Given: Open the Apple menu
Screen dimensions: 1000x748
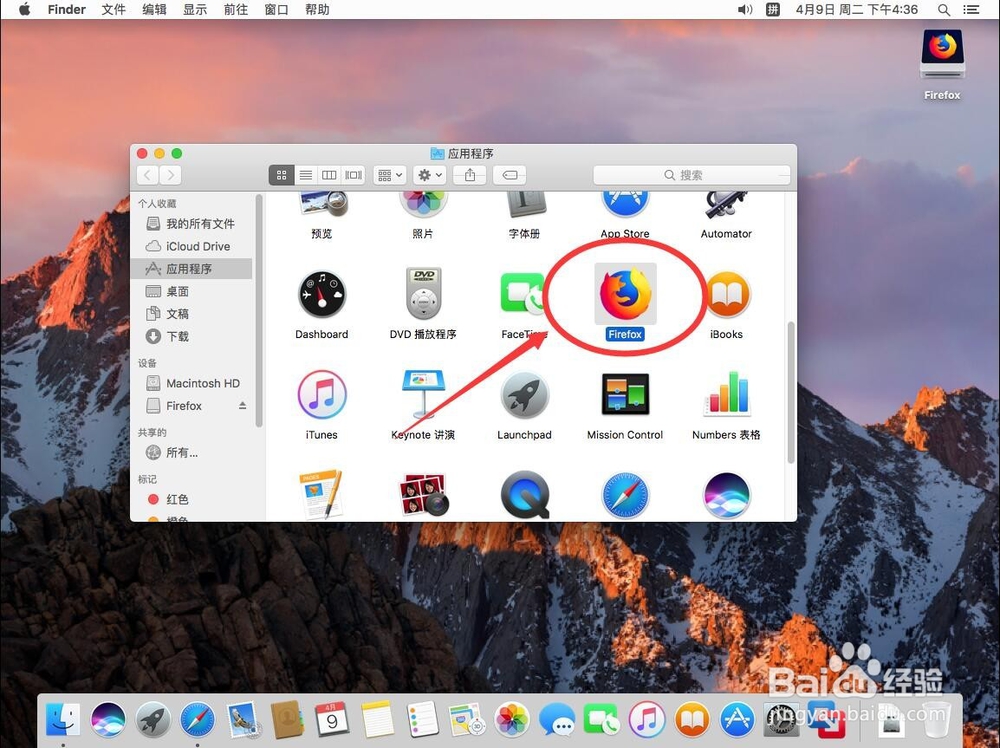Looking at the screenshot, I should [x=25, y=10].
